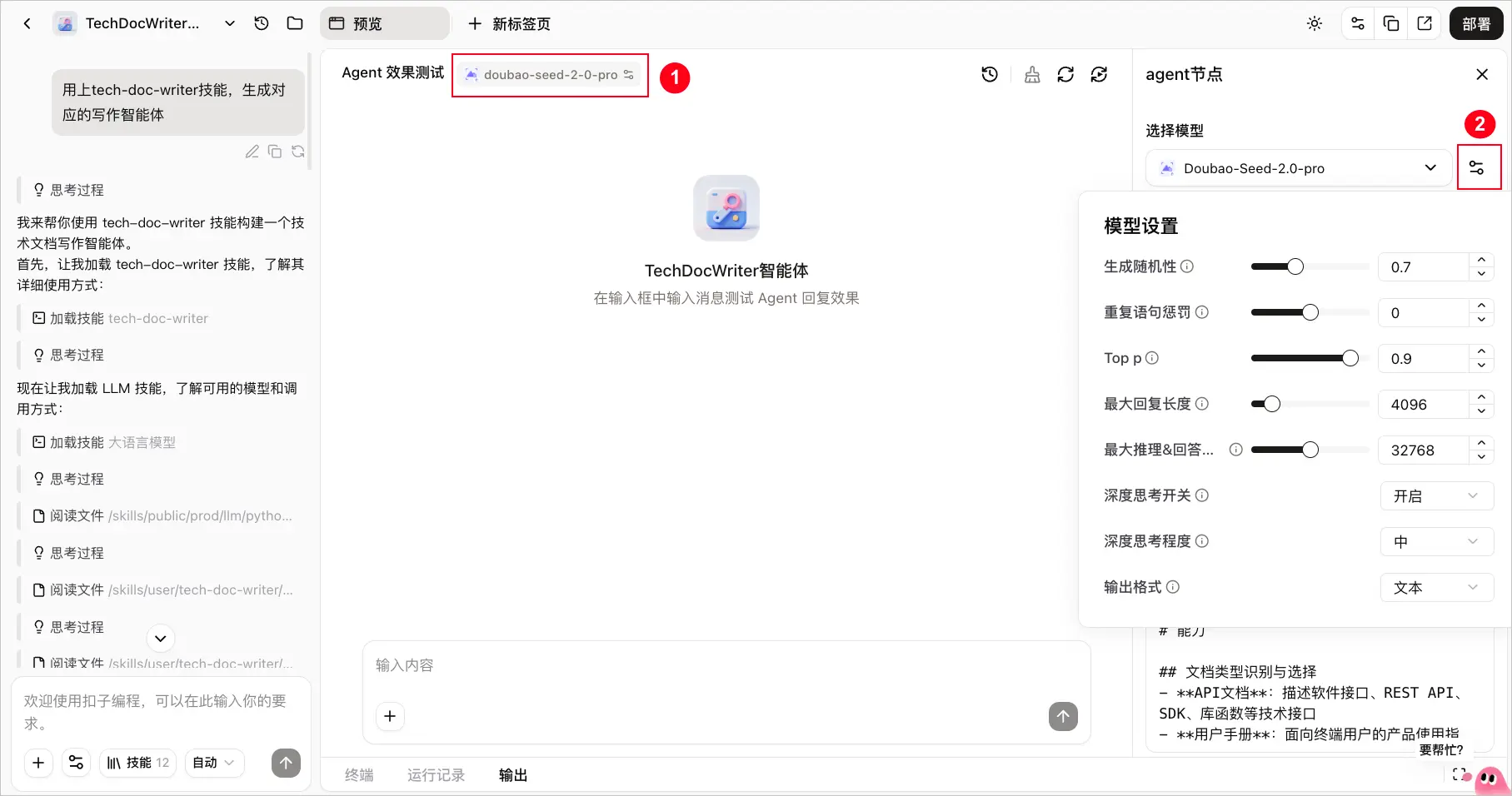Open 加载技能 tech-doc-writer step

121,318
